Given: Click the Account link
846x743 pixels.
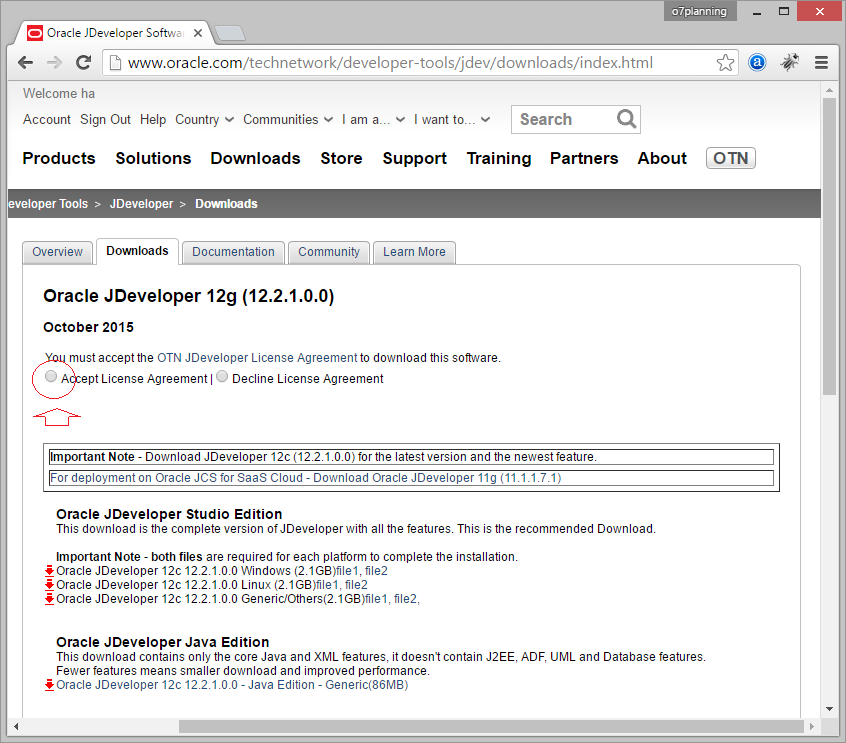Looking at the screenshot, I should [x=46, y=119].
